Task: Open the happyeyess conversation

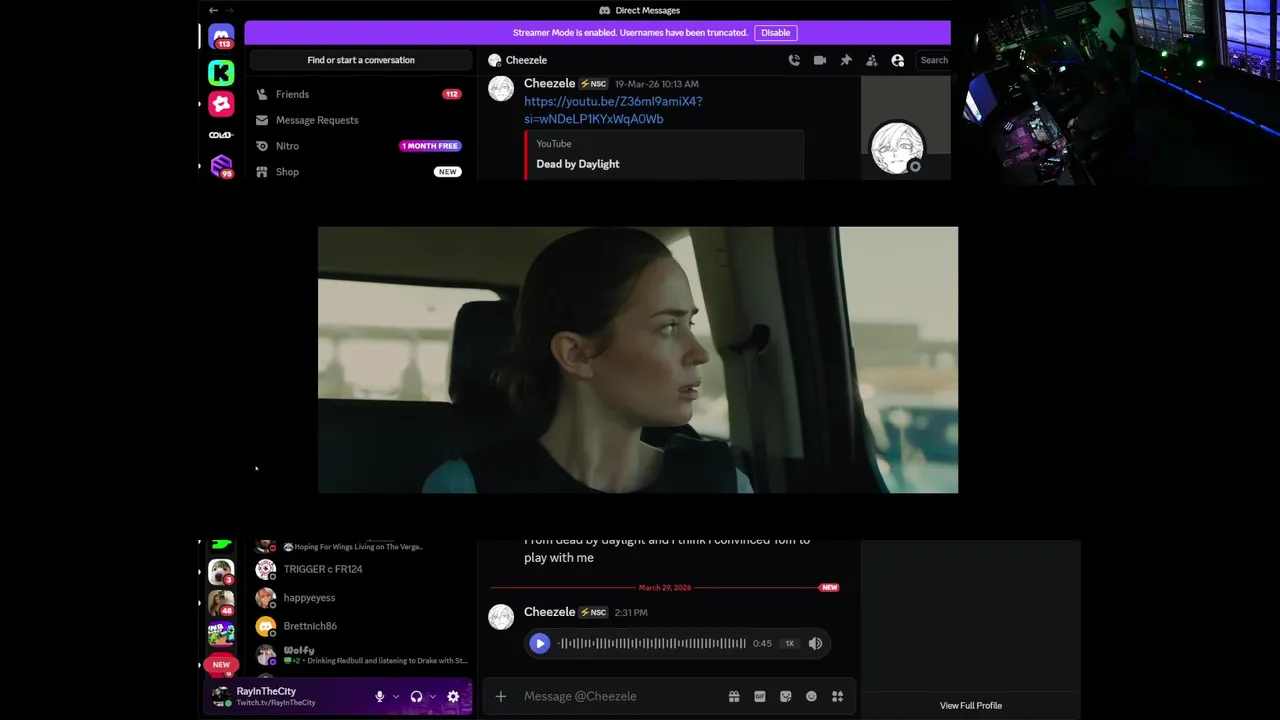Action: pyautogui.click(x=360, y=598)
